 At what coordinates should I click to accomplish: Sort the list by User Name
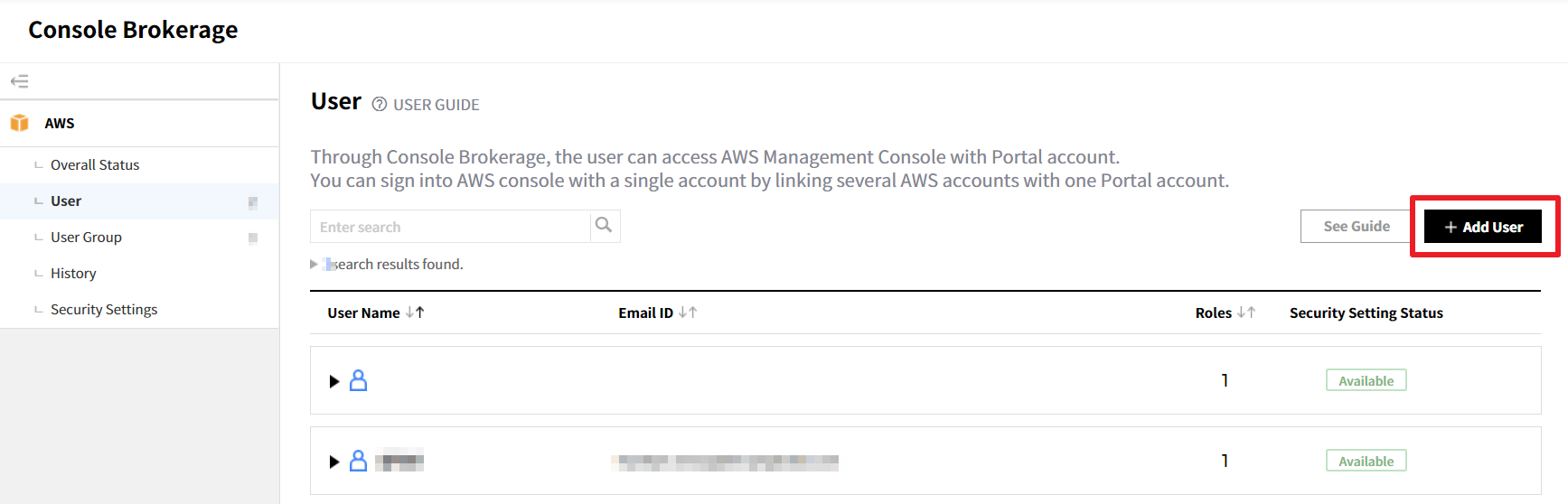(x=415, y=313)
